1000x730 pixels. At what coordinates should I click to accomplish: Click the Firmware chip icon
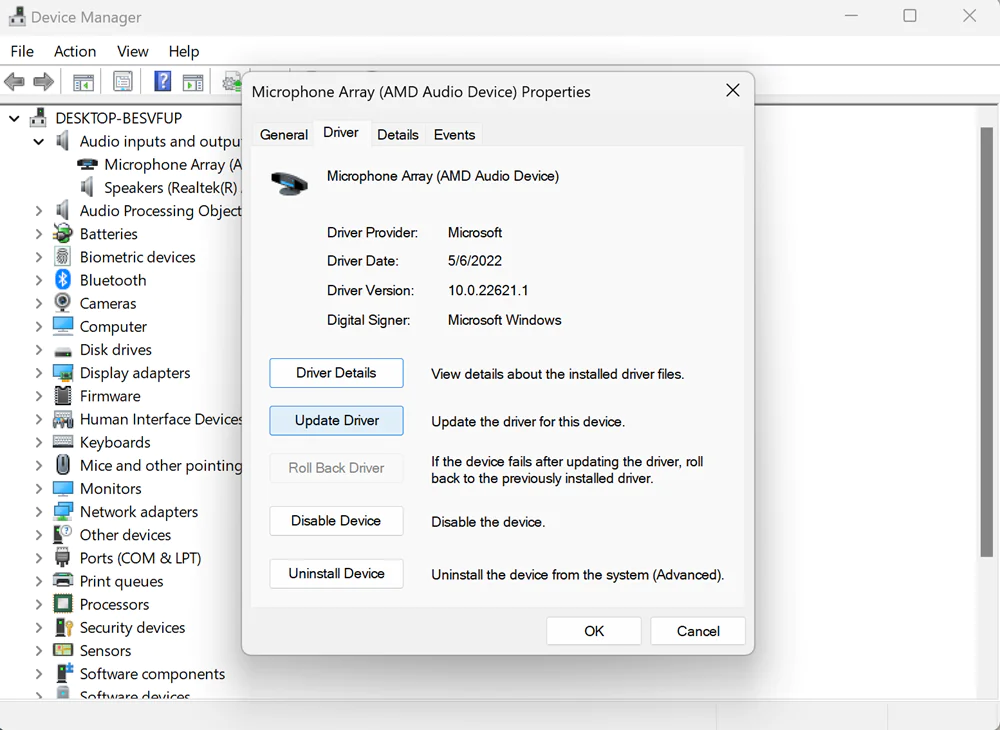[x=62, y=396]
